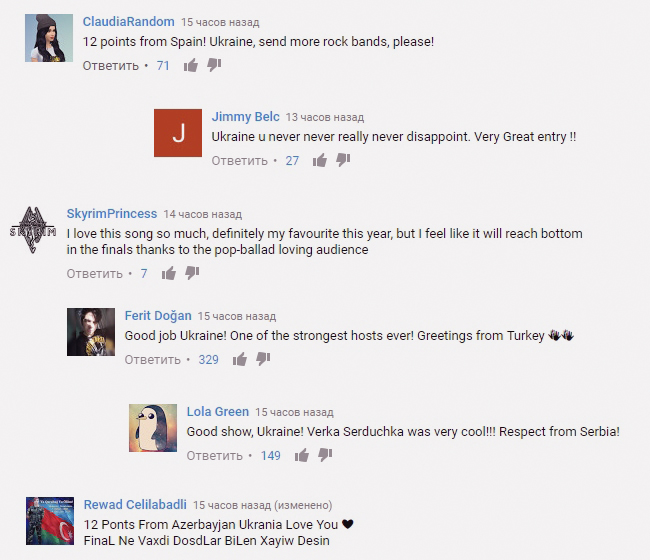The width and height of the screenshot is (650, 560).
Task: Like ClaudiaRandom's comment with thumbs up
Action: [191, 65]
